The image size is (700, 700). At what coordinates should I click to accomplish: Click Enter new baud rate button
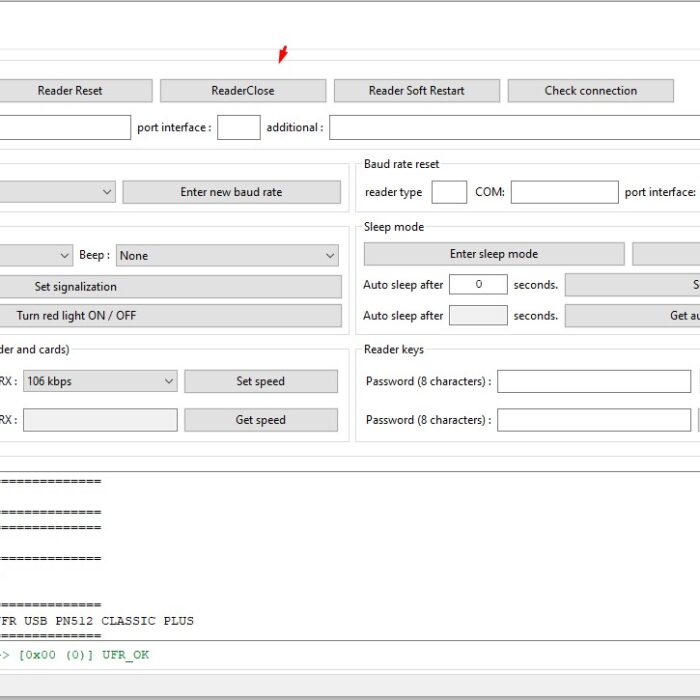[x=231, y=192]
